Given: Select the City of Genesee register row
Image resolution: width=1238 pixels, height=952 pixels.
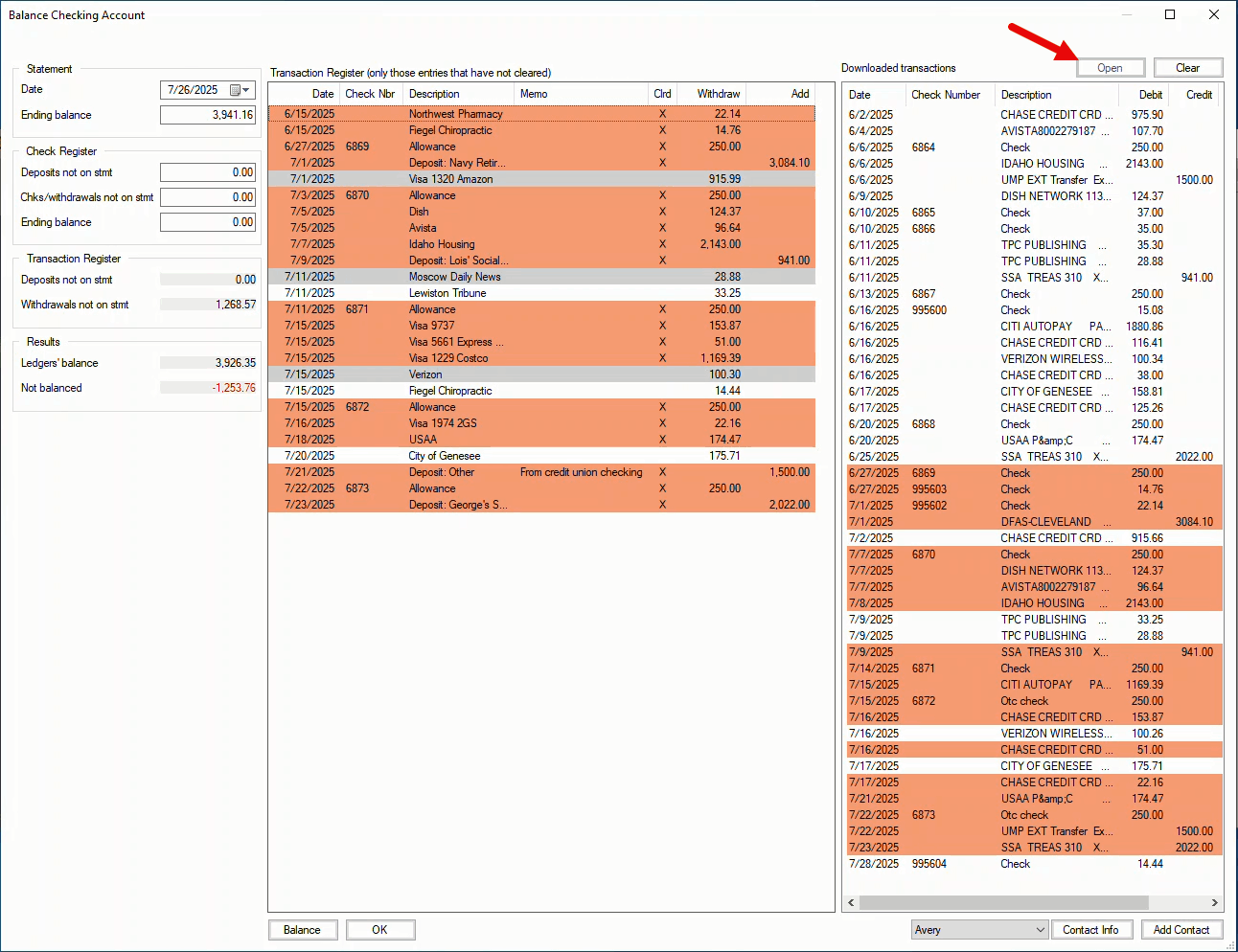Looking at the screenshot, I should click(x=541, y=456).
